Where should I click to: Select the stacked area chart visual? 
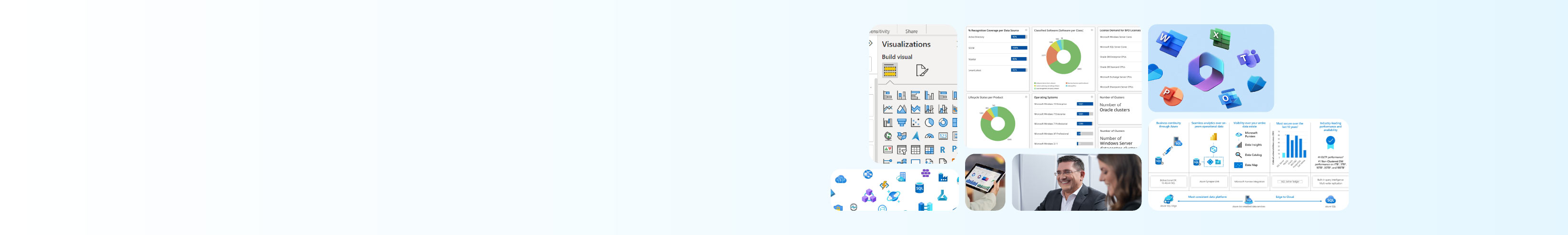point(915,109)
